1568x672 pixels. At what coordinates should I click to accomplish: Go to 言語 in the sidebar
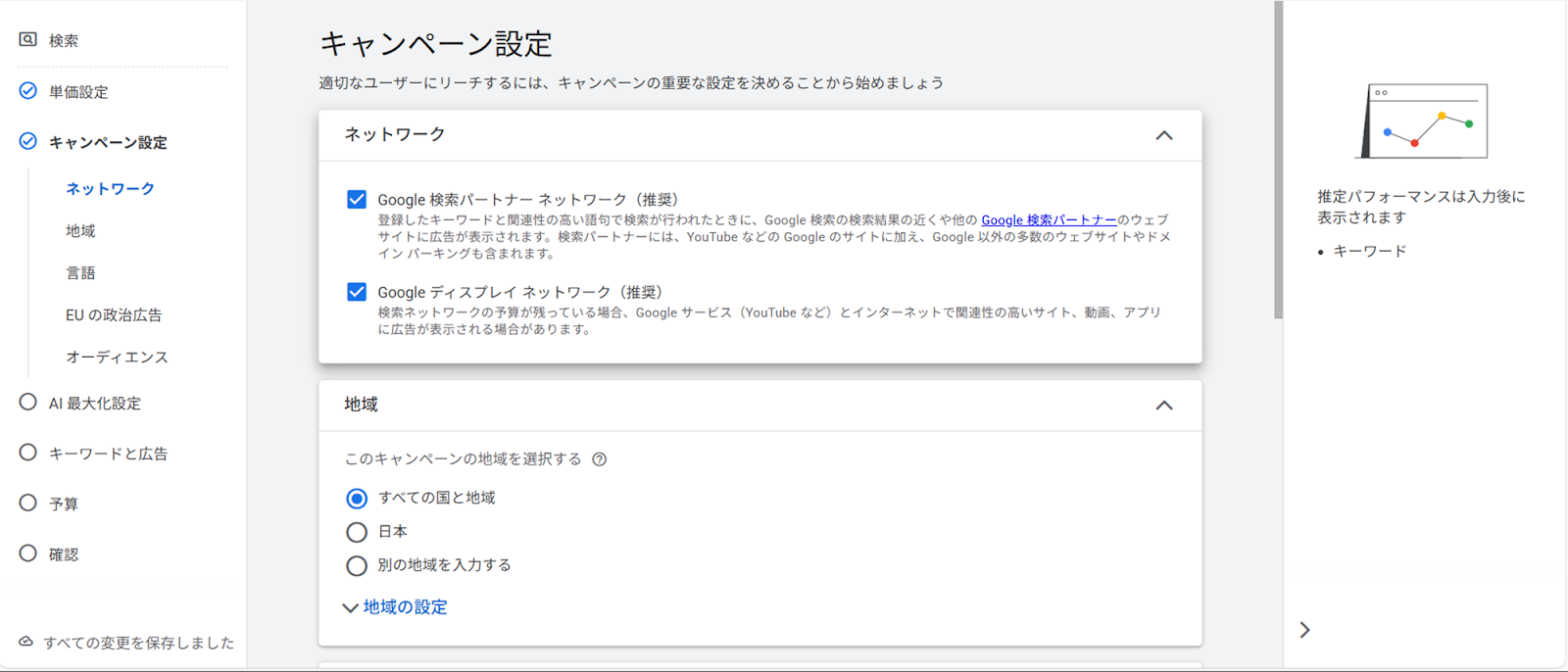click(80, 273)
